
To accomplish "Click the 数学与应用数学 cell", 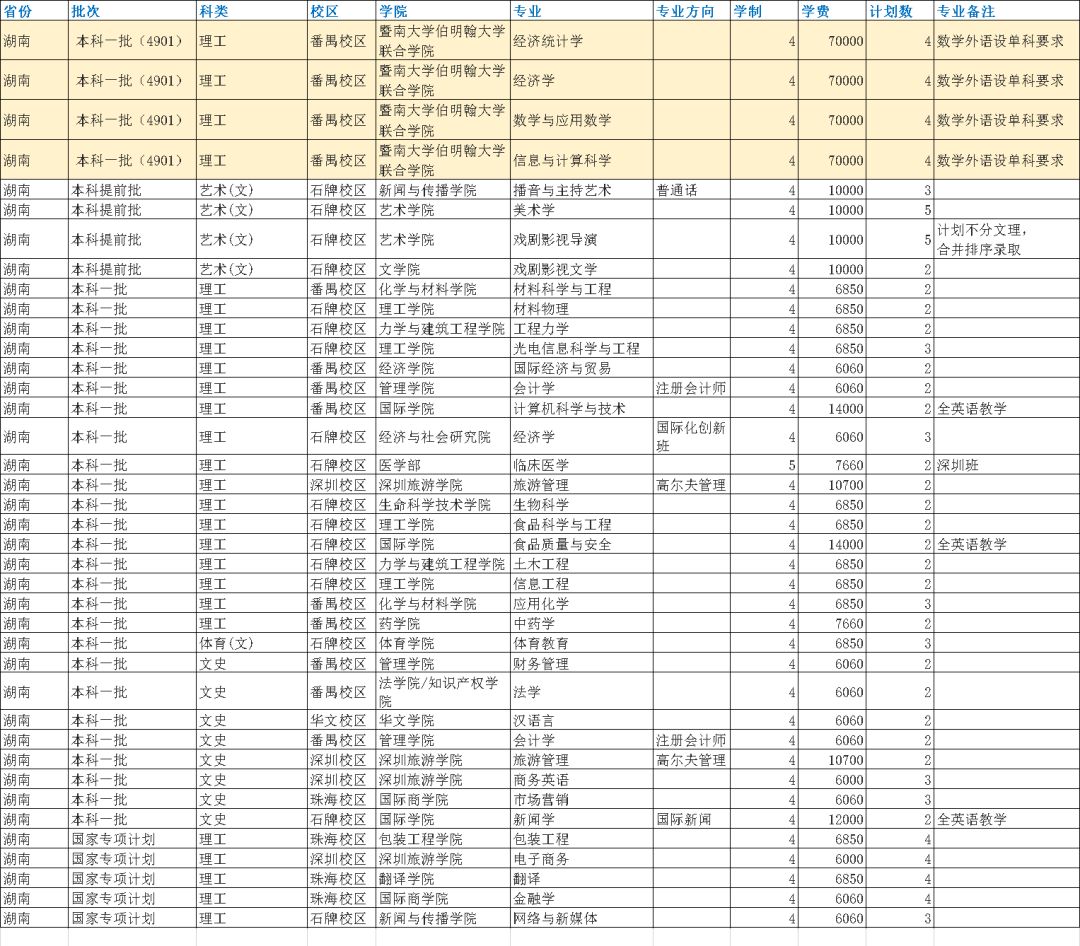I will click(x=581, y=120).
